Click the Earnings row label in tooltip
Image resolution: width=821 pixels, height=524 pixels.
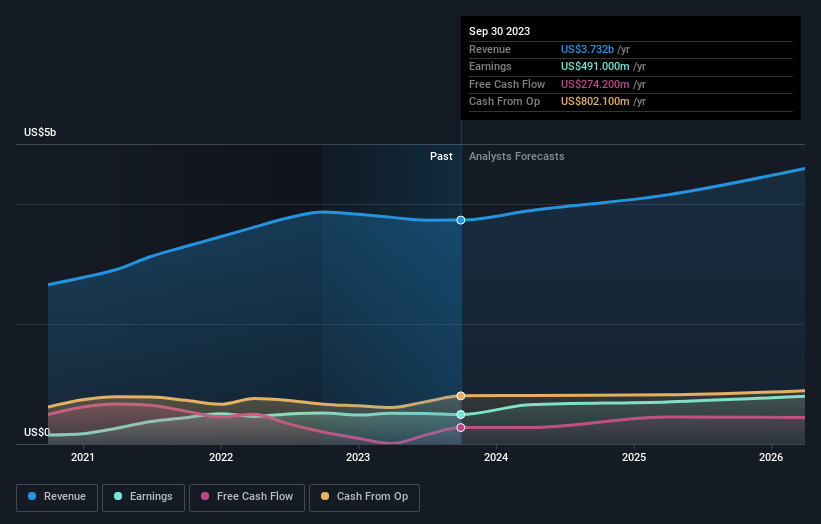(x=490, y=66)
